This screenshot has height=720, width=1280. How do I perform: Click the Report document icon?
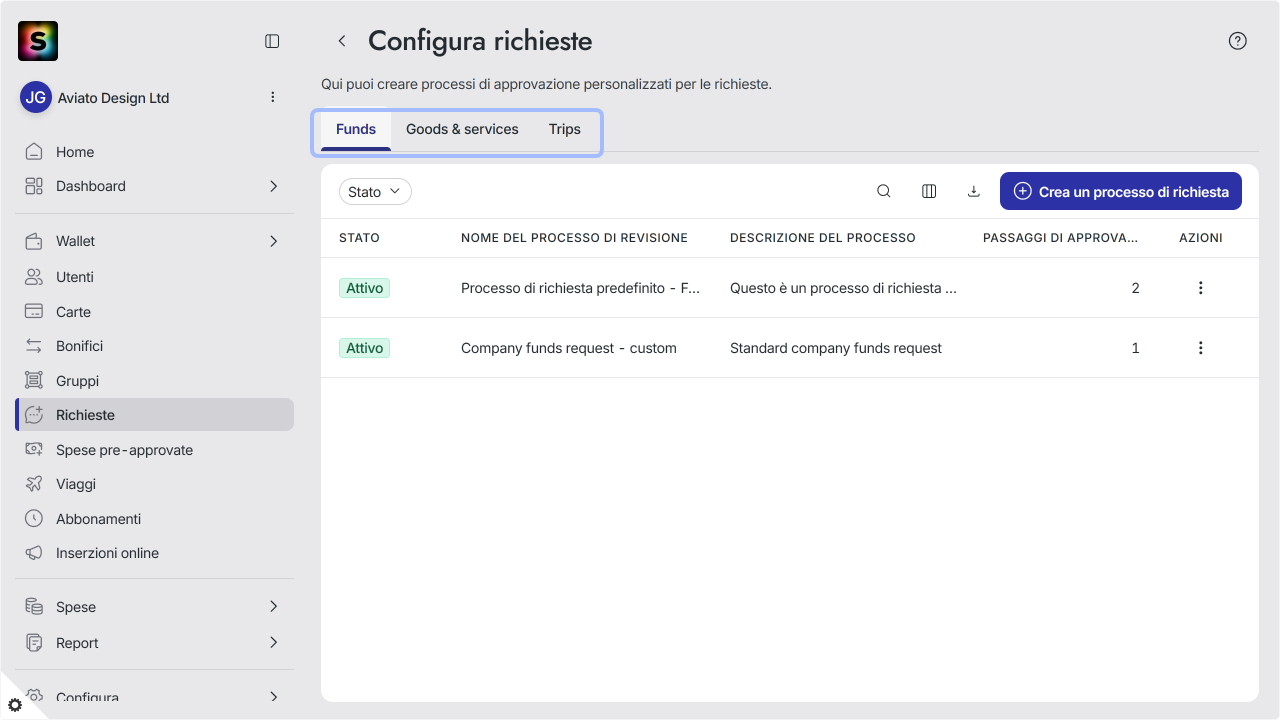tap(34, 643)
